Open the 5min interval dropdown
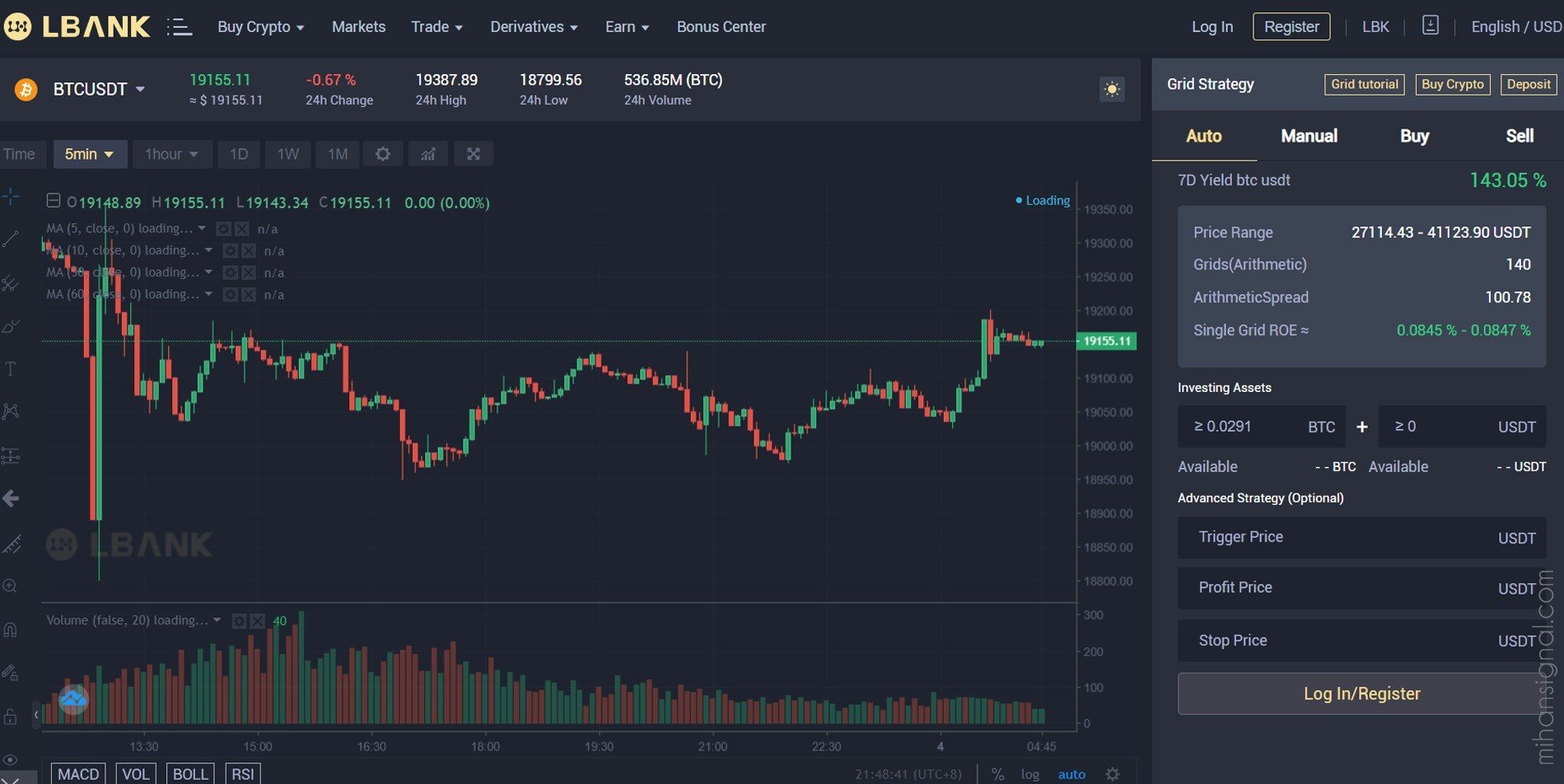The height and width of the screenshot is (784, 1564). tap(90, 154)
